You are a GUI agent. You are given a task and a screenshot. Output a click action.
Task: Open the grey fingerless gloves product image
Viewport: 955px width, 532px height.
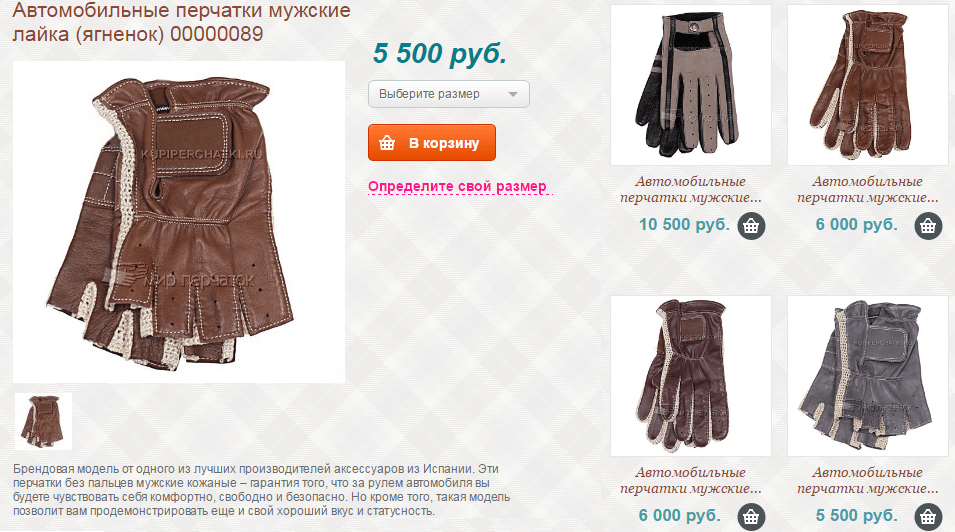pos(867,376)
